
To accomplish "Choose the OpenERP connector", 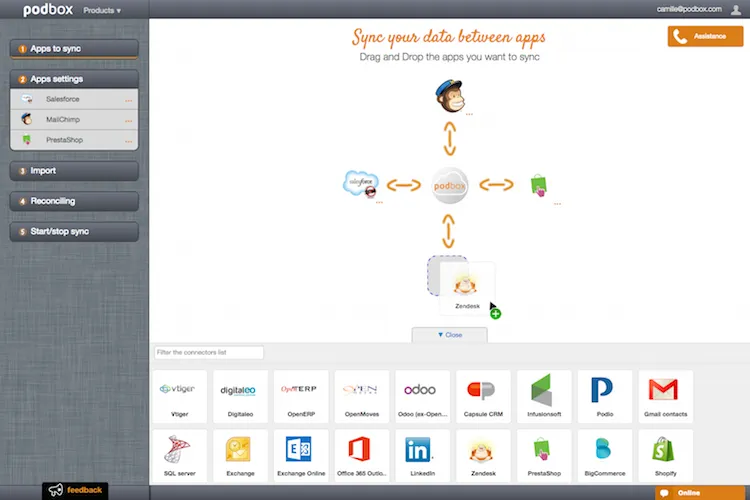I will (301, 396).
